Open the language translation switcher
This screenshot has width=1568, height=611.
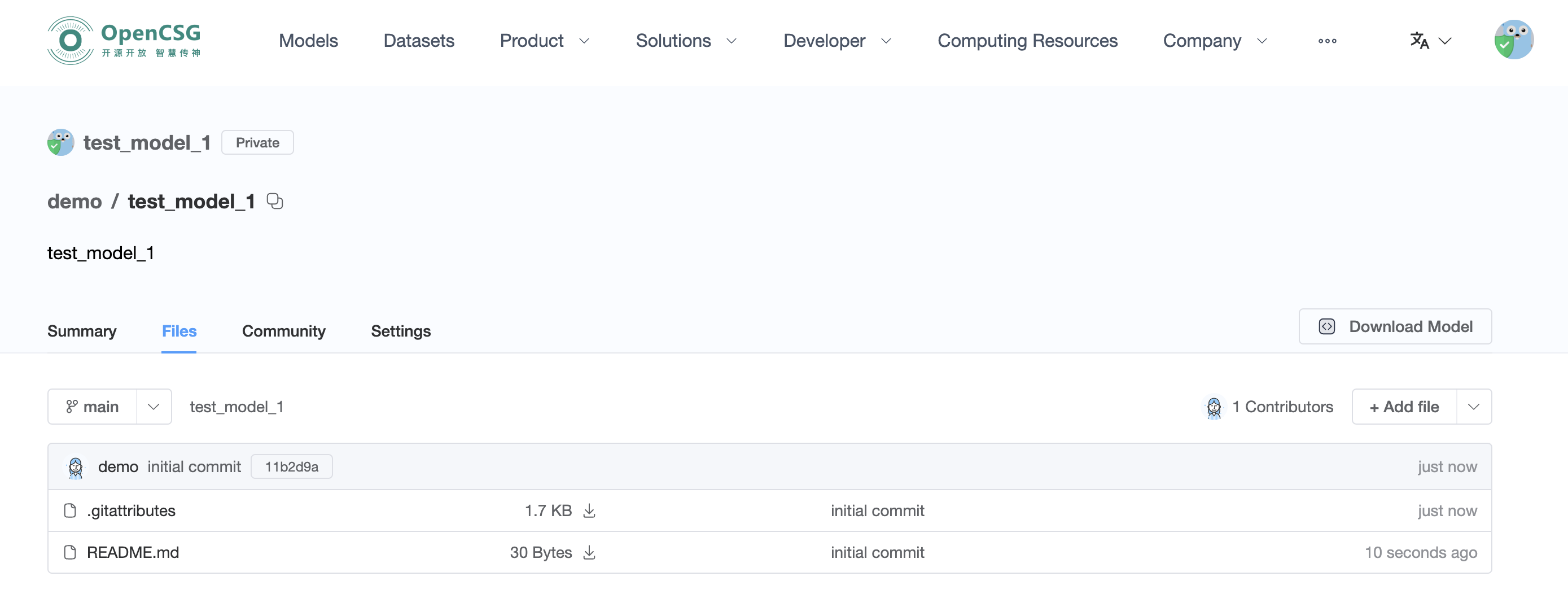pos(1430,41)
